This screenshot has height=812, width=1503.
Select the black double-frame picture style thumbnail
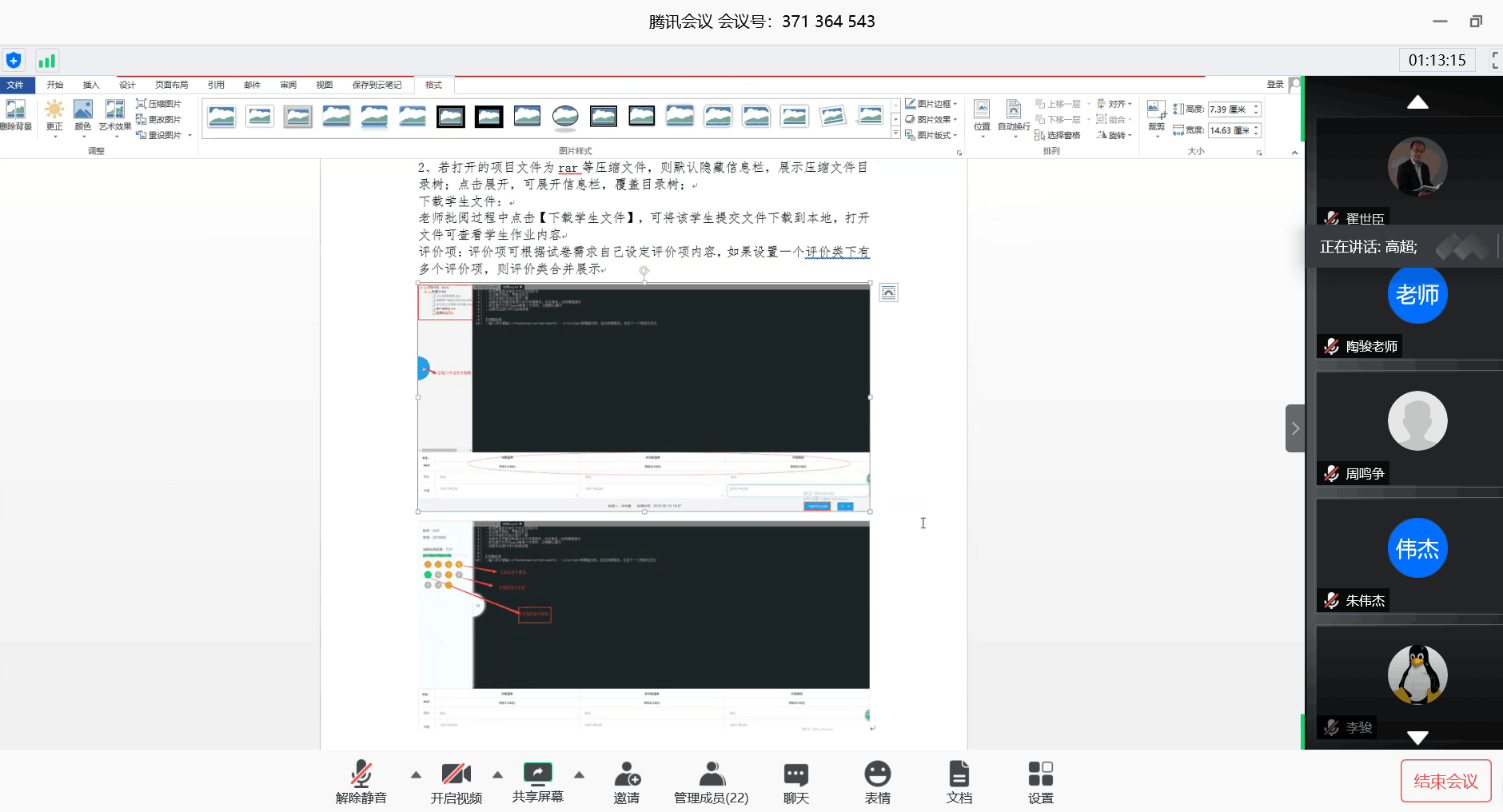451,117
